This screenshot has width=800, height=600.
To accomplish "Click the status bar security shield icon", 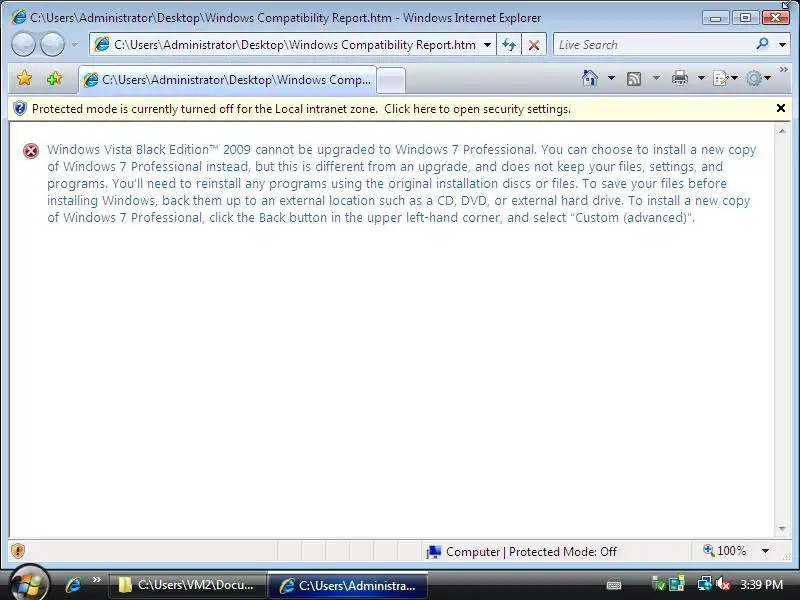I will coord(18,551).
